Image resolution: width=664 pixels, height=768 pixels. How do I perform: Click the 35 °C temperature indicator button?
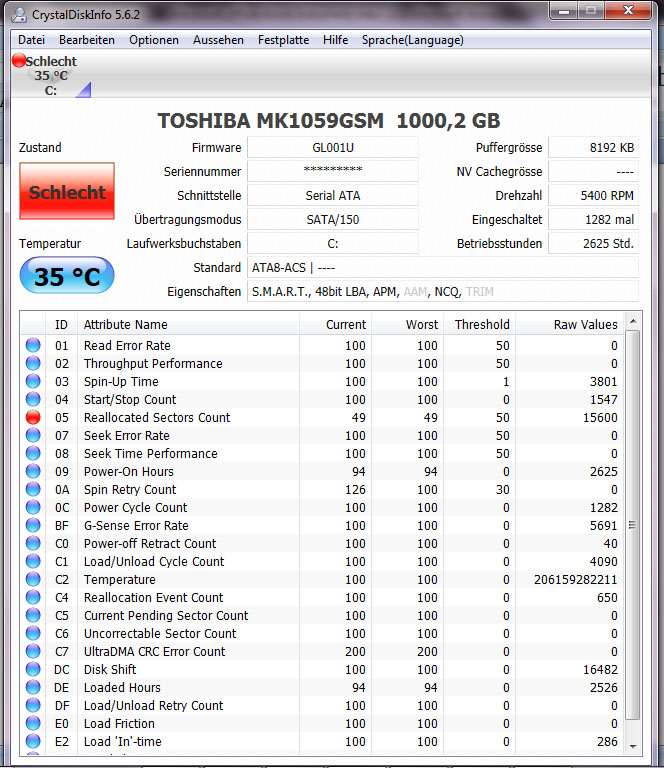click(x=67, y=276)
